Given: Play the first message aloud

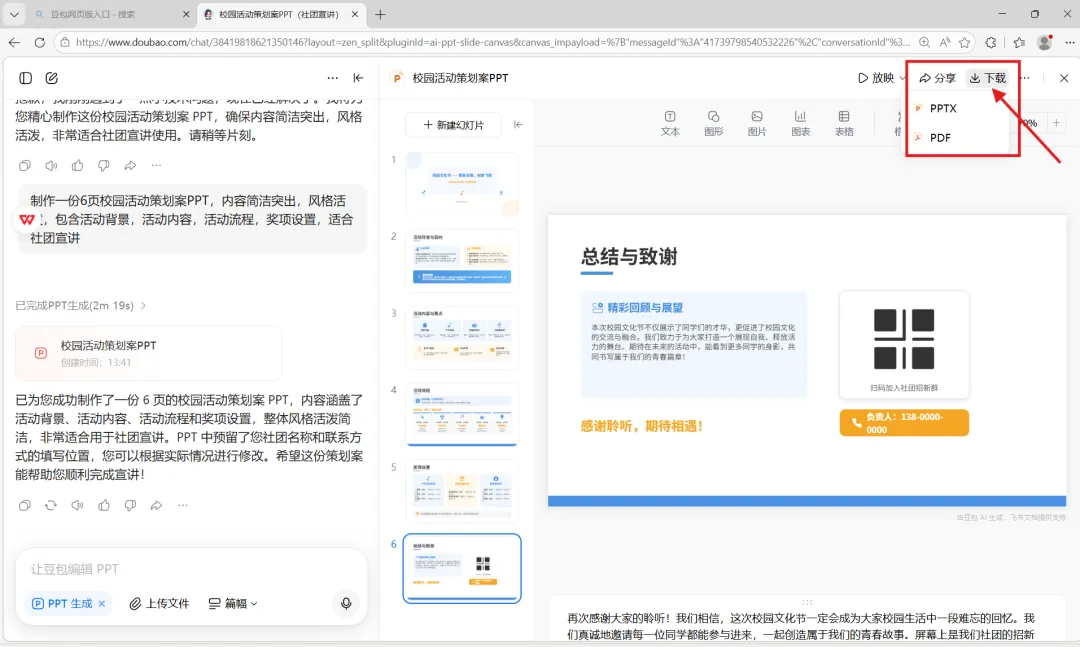Looking at the screenshot, I should coord(51,165).
